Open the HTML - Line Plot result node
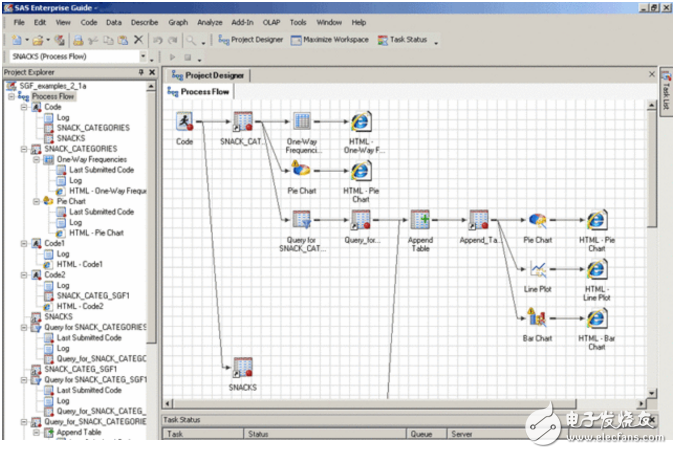Image resolution: width=673 pixels, height=454 pixels. [596, 270]
